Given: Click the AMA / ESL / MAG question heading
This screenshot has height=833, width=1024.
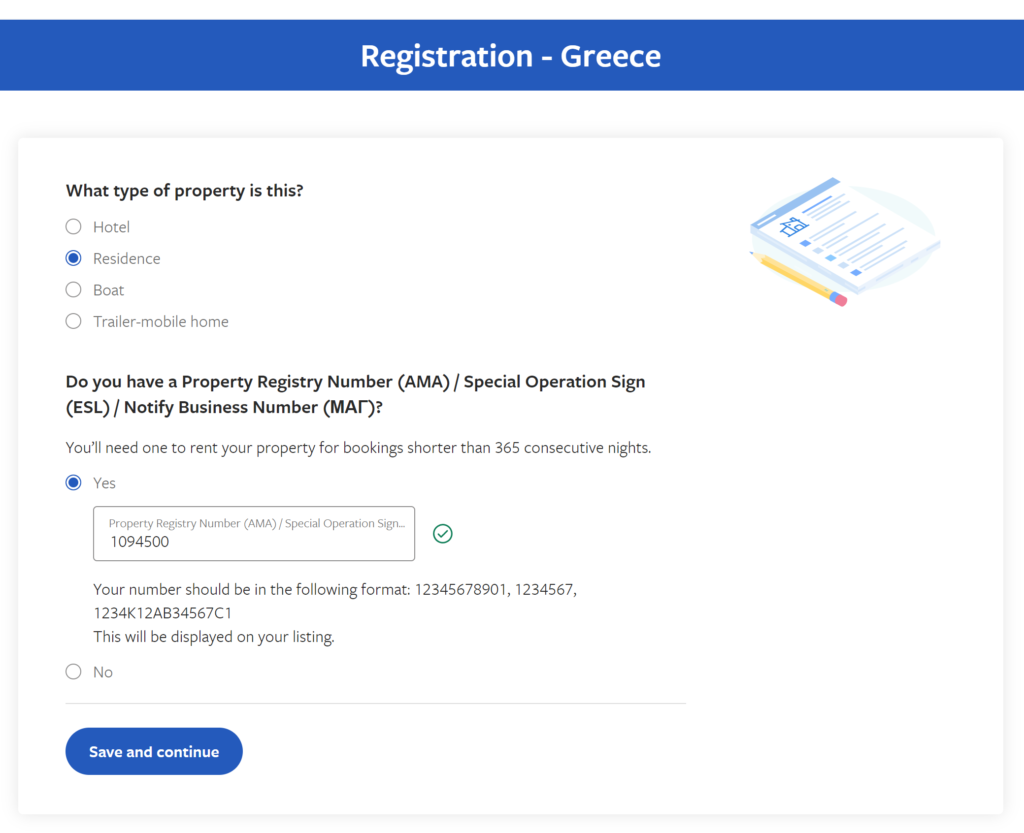Looking at the screenshot, I should [x=355, y=394].
